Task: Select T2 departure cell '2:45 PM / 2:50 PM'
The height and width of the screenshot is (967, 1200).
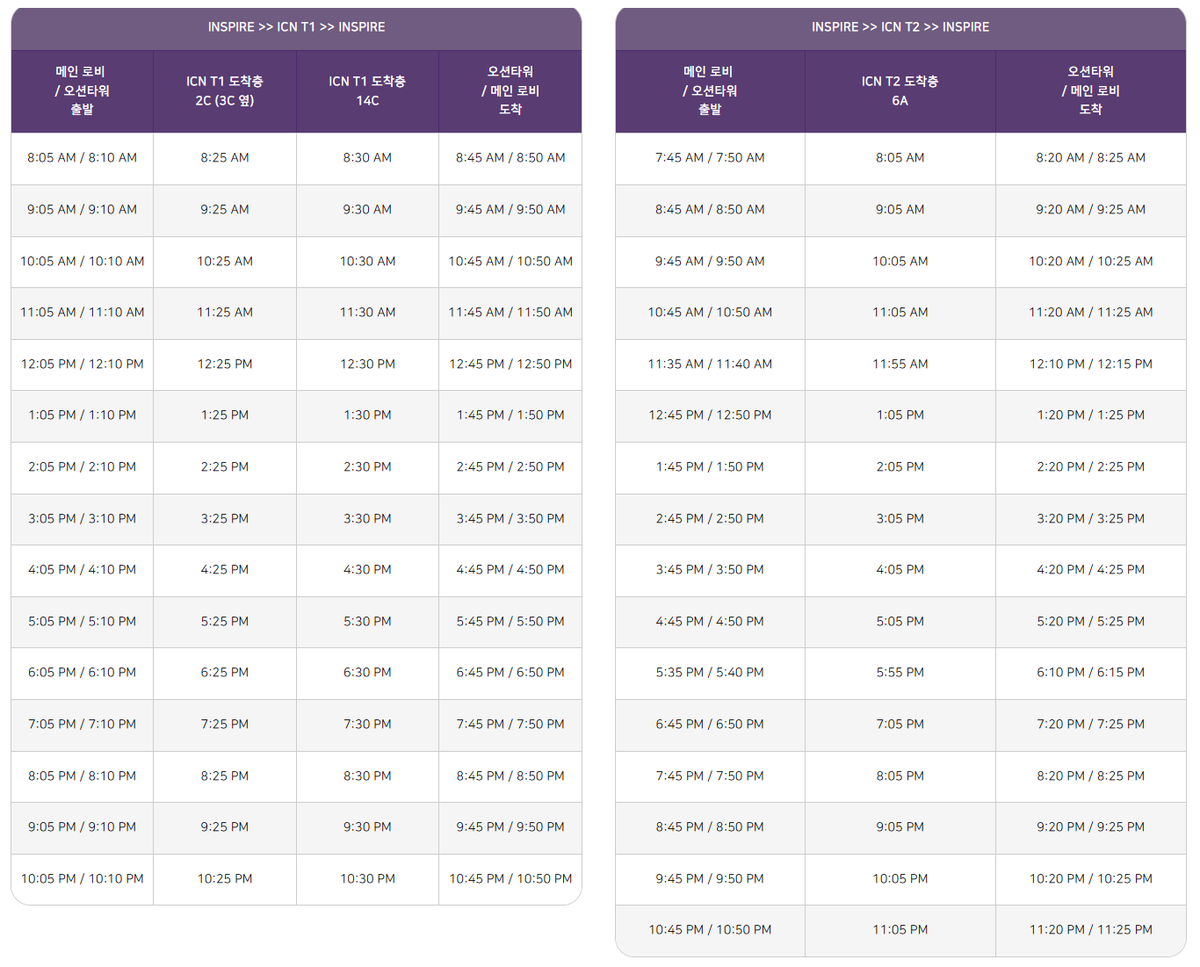Action: [x=710, y=519]
